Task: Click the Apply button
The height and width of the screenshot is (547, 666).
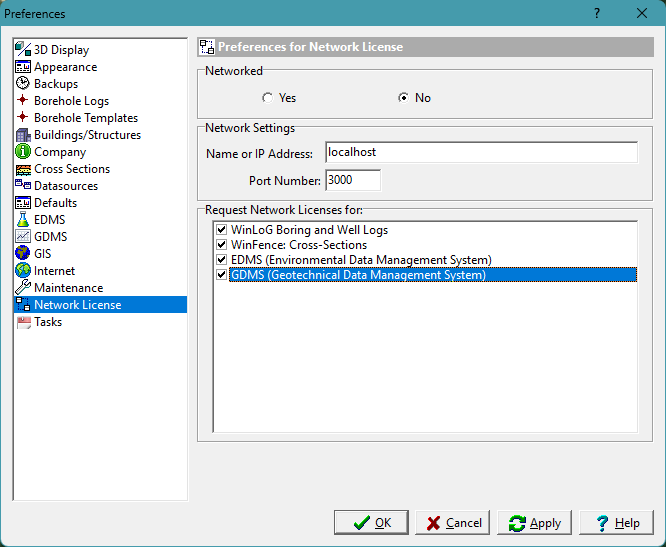Action: pos(535,523)
